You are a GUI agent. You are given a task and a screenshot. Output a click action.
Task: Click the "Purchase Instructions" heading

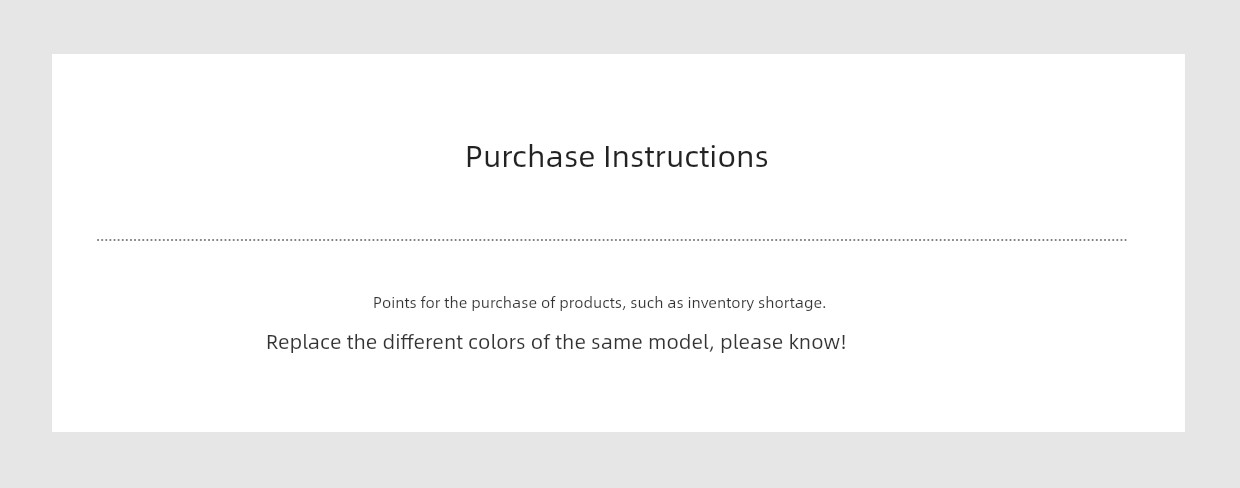616,157
